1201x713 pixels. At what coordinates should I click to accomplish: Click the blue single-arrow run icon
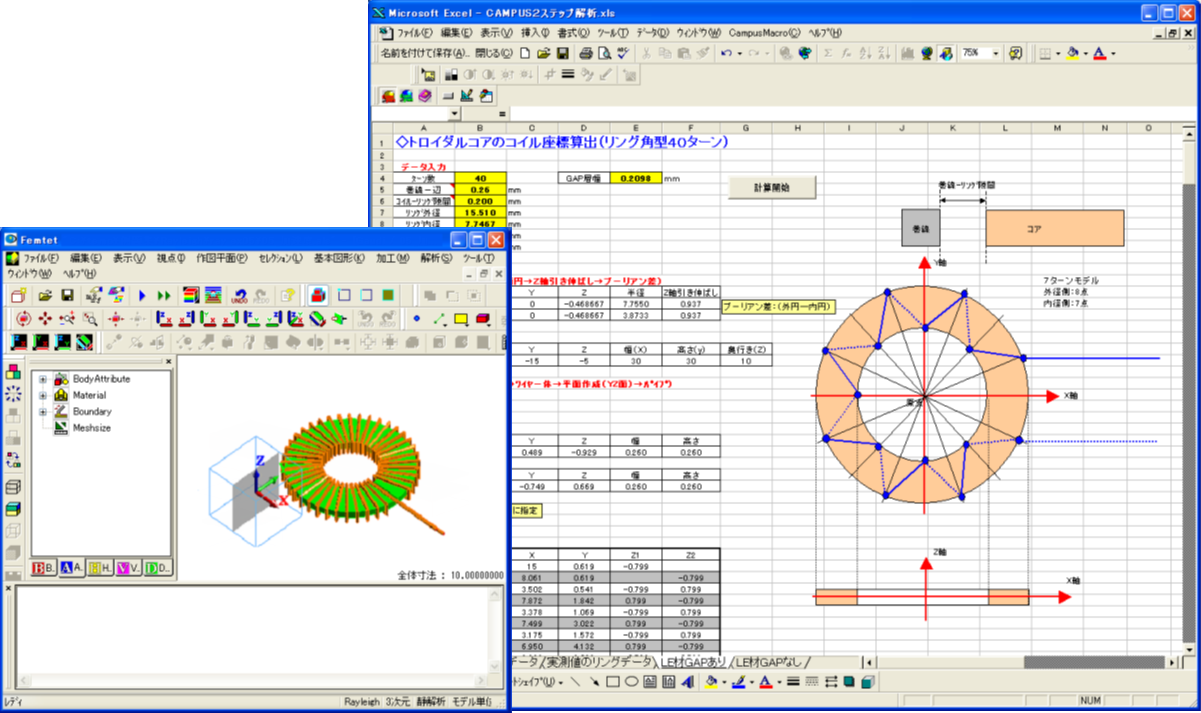[x=142, y=295]
